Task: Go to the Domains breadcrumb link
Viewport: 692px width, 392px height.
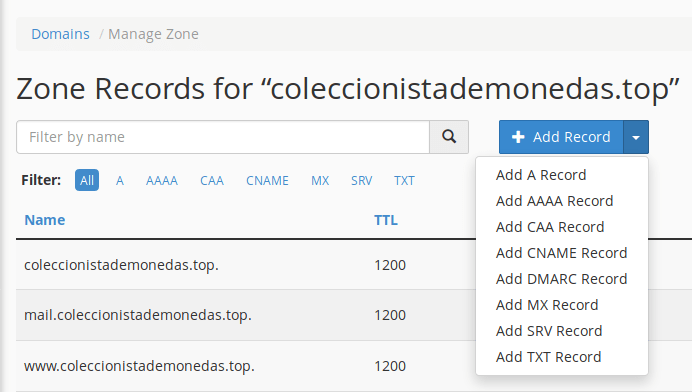Action: coord(60,34)
